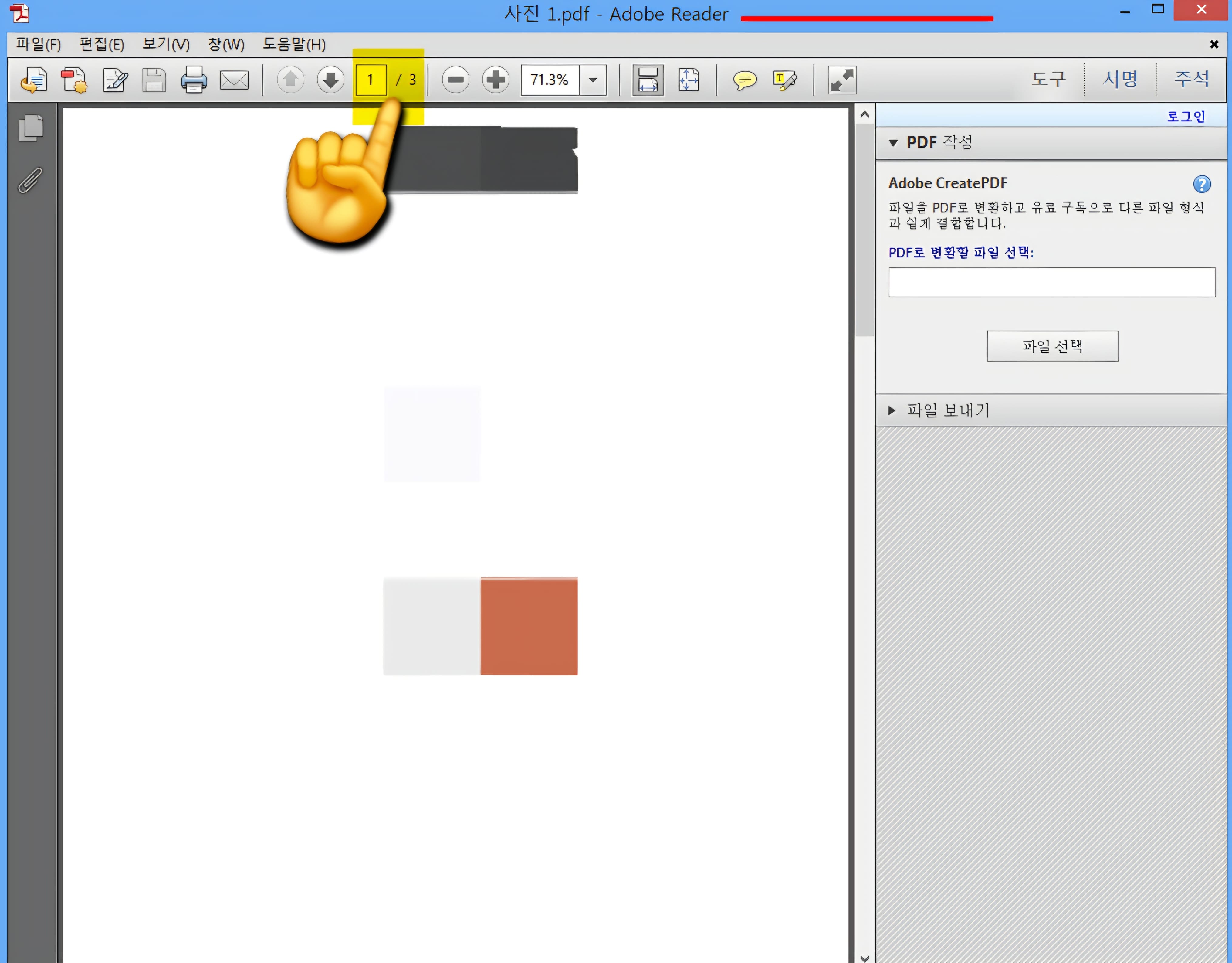Toggle fit-one-full-page view mode
The width and height of the screenshot is (1232, 963).
coord(689,80)
